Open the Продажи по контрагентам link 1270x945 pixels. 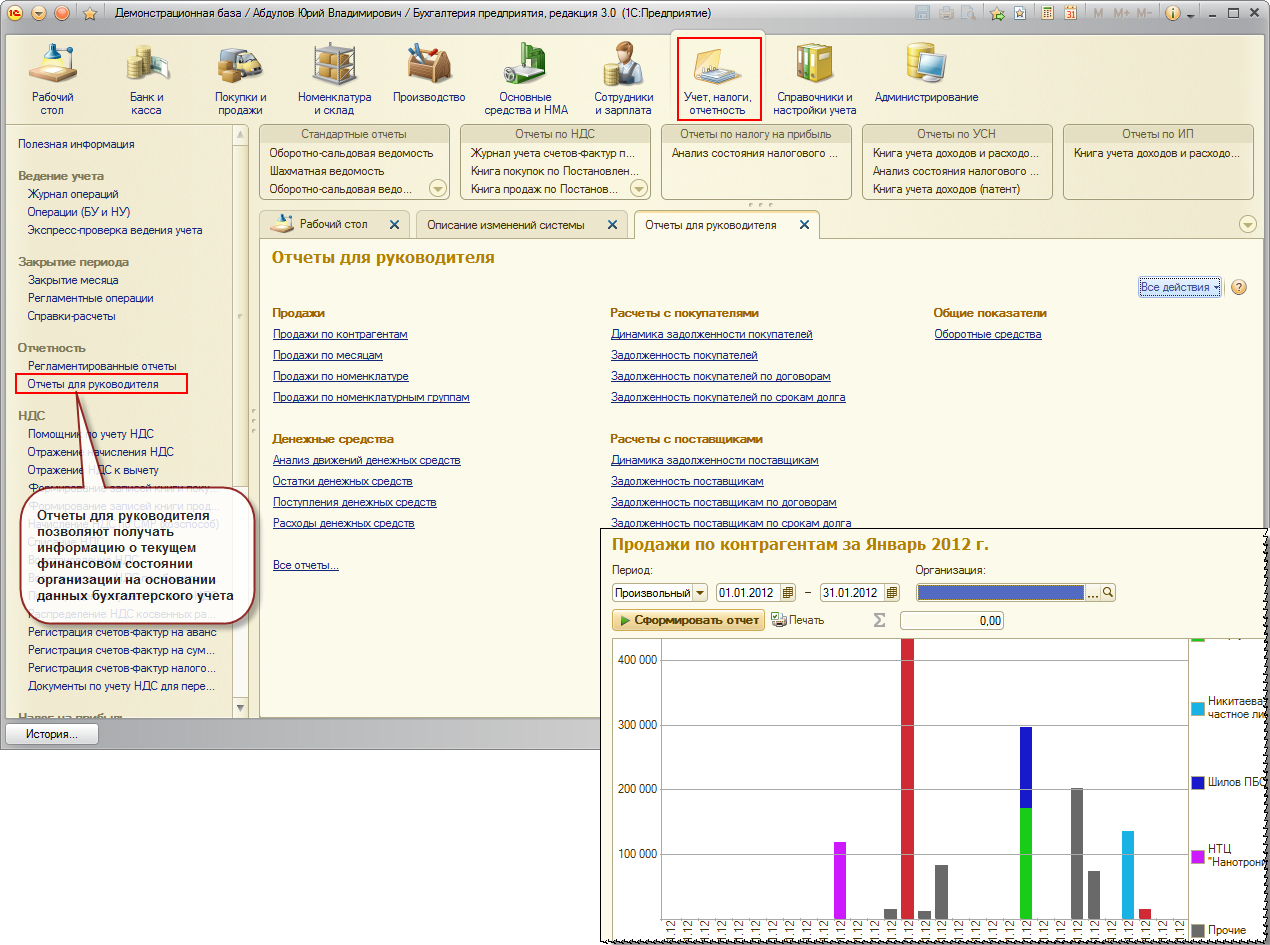click(x=340, y=334)
